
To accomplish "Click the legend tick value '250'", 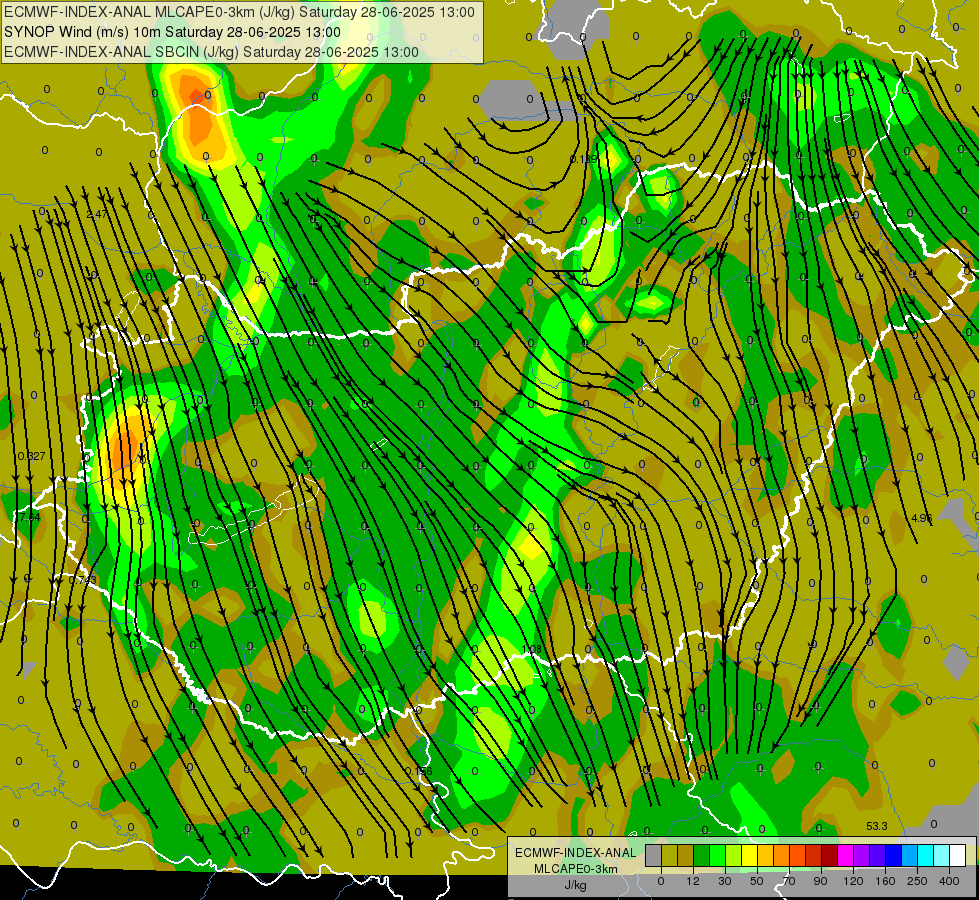I will click(917, 881).
